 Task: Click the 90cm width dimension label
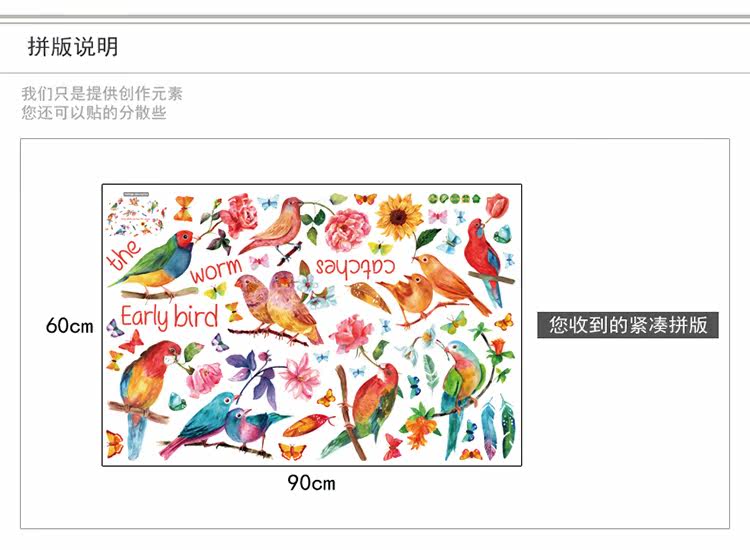pyautogui.click(x=311, y=483)
